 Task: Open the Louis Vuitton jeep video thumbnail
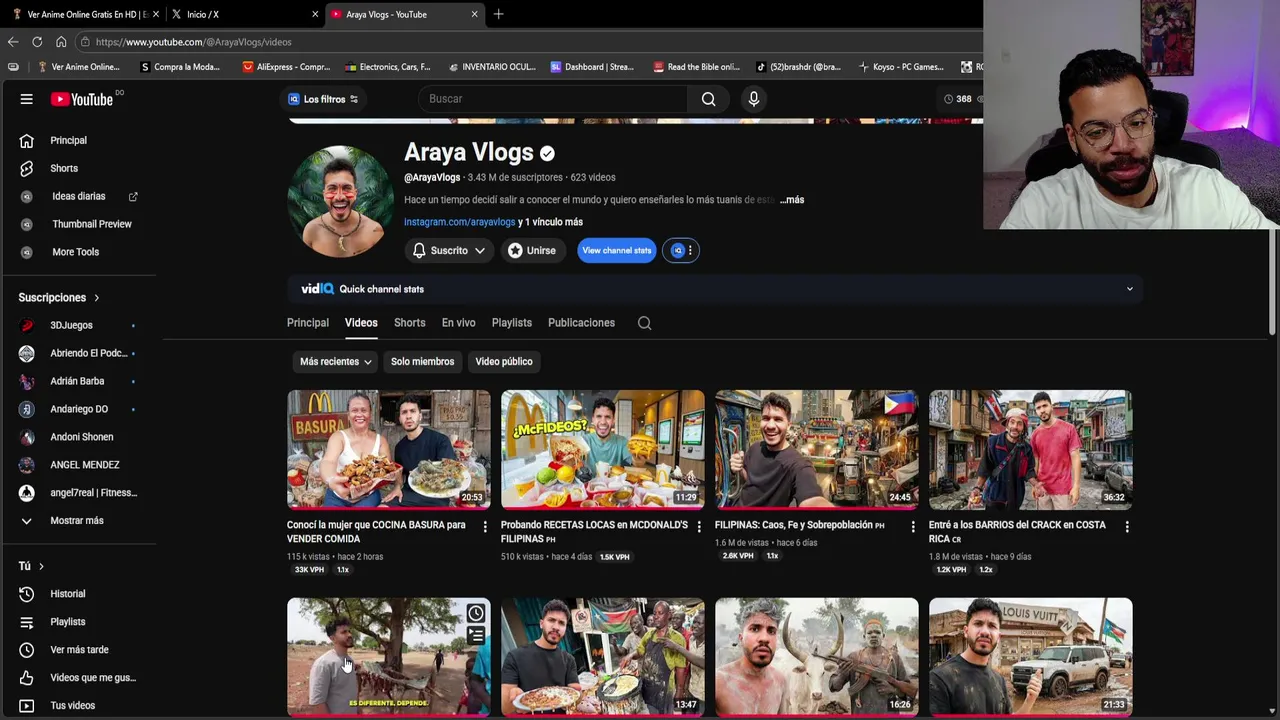[1031, 657]
